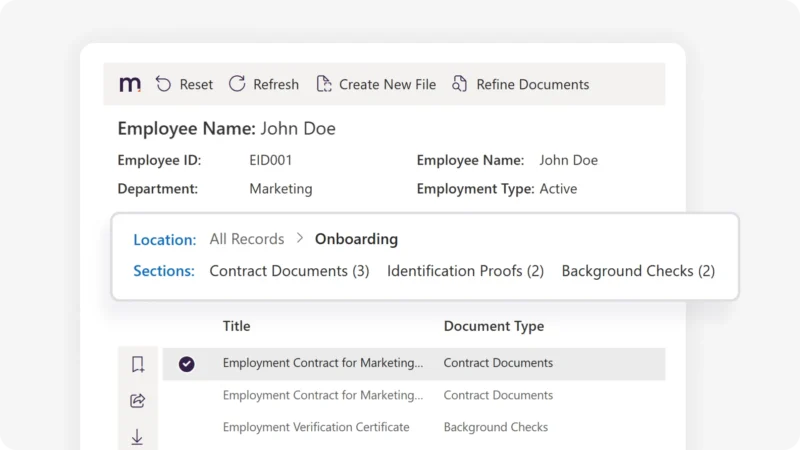
Task: Click the purple 'm' logo icon
Action: click(130, 84)
